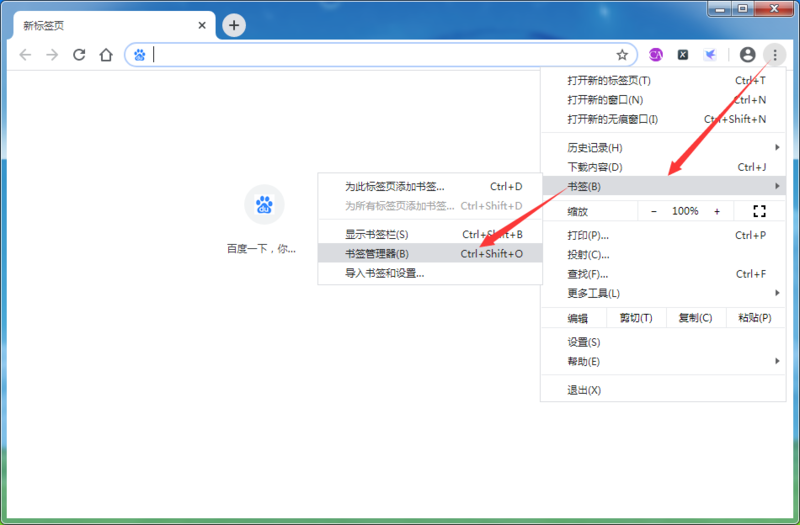Enter fullscreen mode from the zoom row
This screenshot has width=800, height=525.
click(759, 211)
